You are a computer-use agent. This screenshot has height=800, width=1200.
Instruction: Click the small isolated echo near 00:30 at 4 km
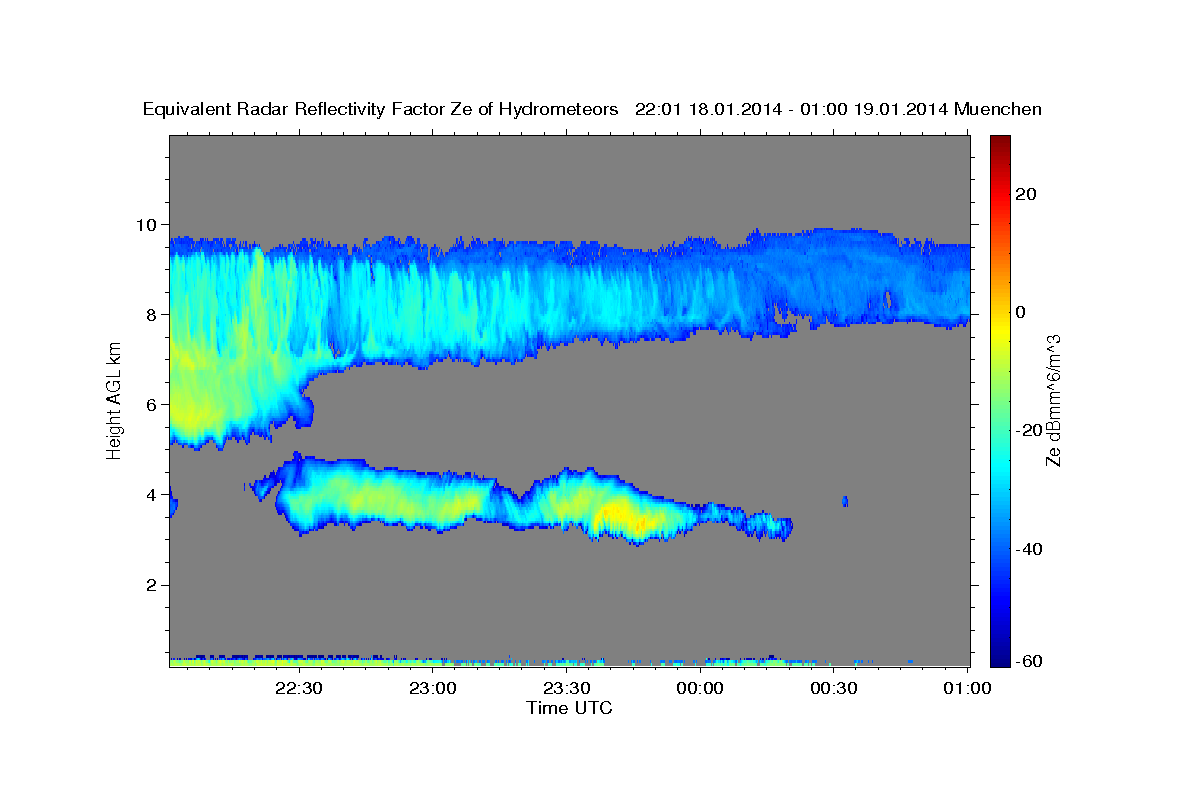pyautogui.click(x=845, y=501)
